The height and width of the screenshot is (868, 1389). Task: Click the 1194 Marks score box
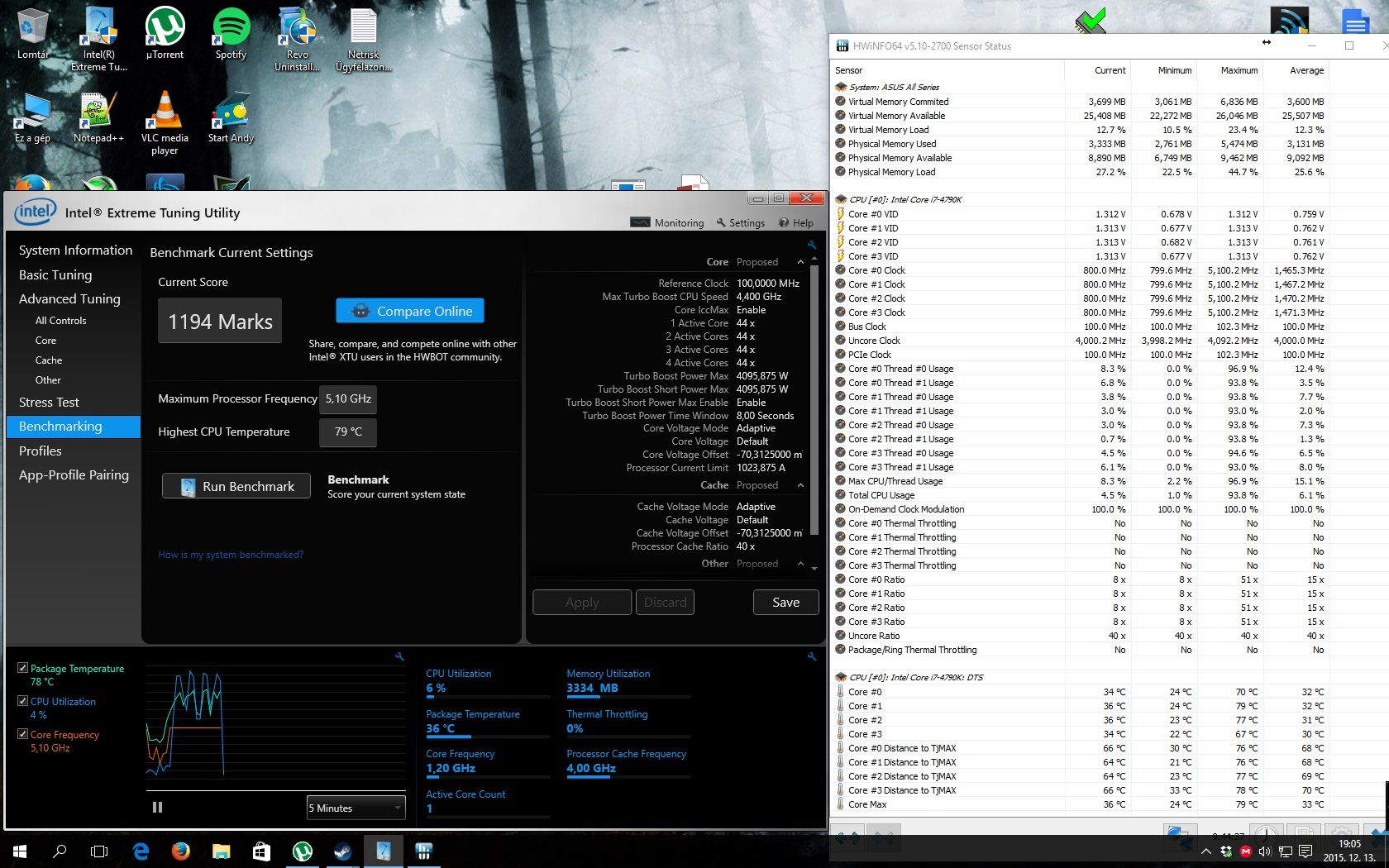click(220, 321)
